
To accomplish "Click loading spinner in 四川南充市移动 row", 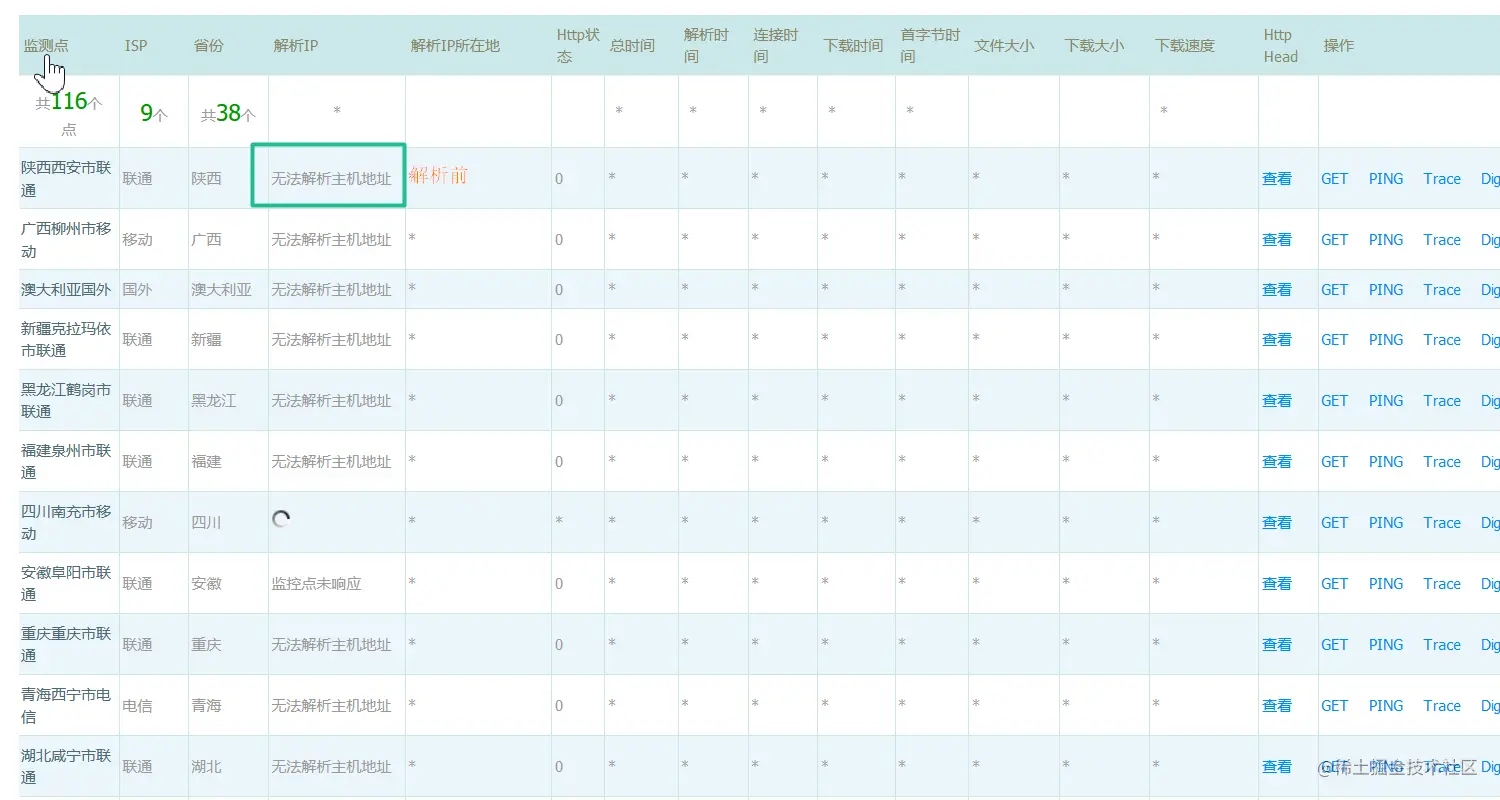I will pos(281,519).
